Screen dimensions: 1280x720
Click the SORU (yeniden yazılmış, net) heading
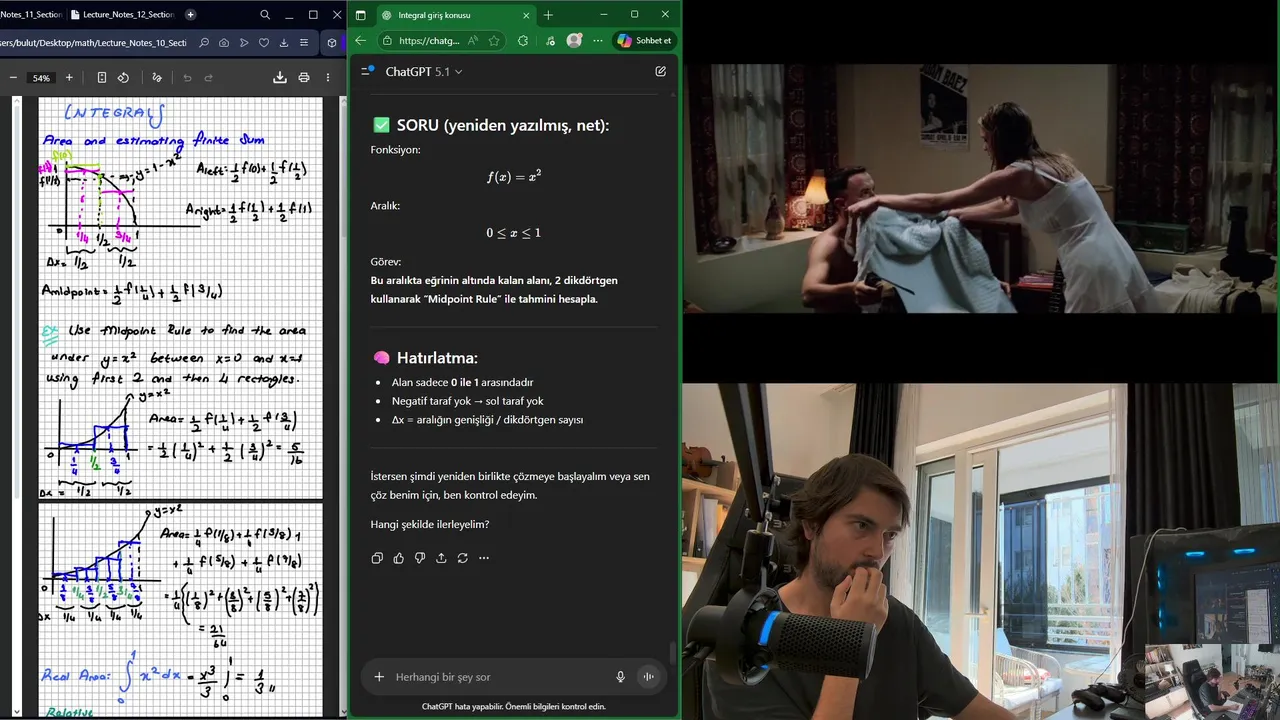[x=503, y=125]
